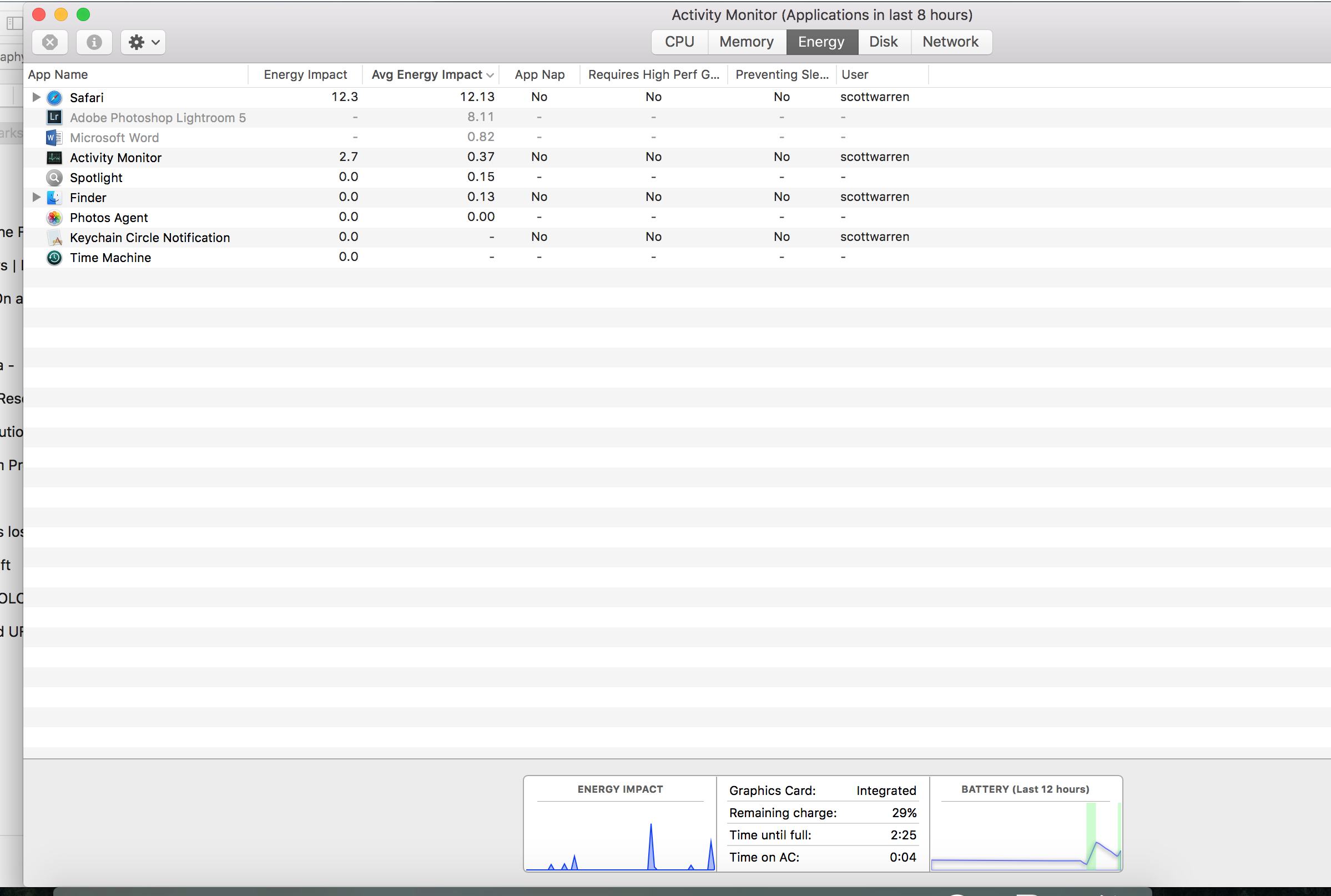The image size is (1331, 896).
Task: Expand the Safari disclosure triangle
Action: point(36,97)
